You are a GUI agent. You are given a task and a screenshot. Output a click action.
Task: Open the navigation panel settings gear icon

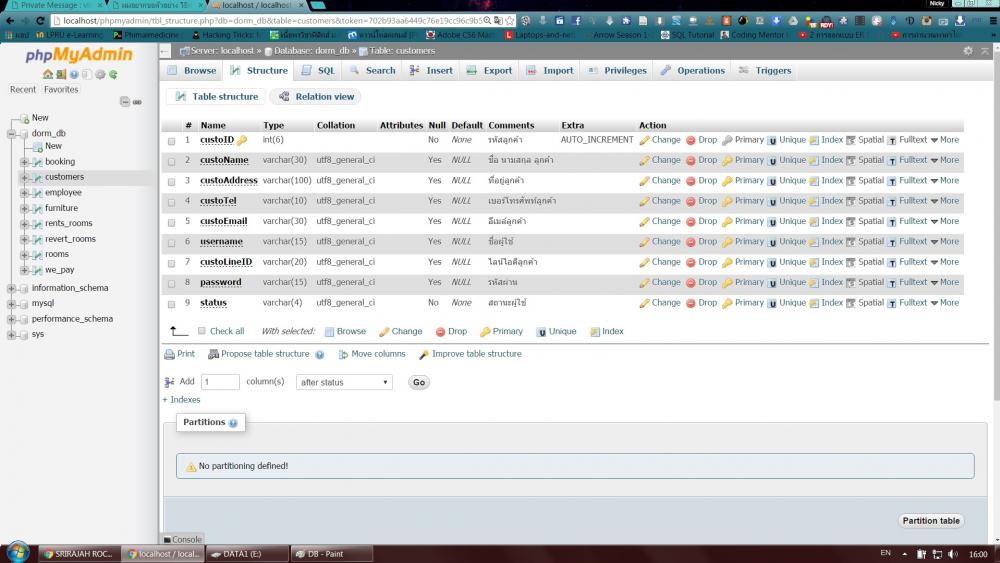(100, 75)
